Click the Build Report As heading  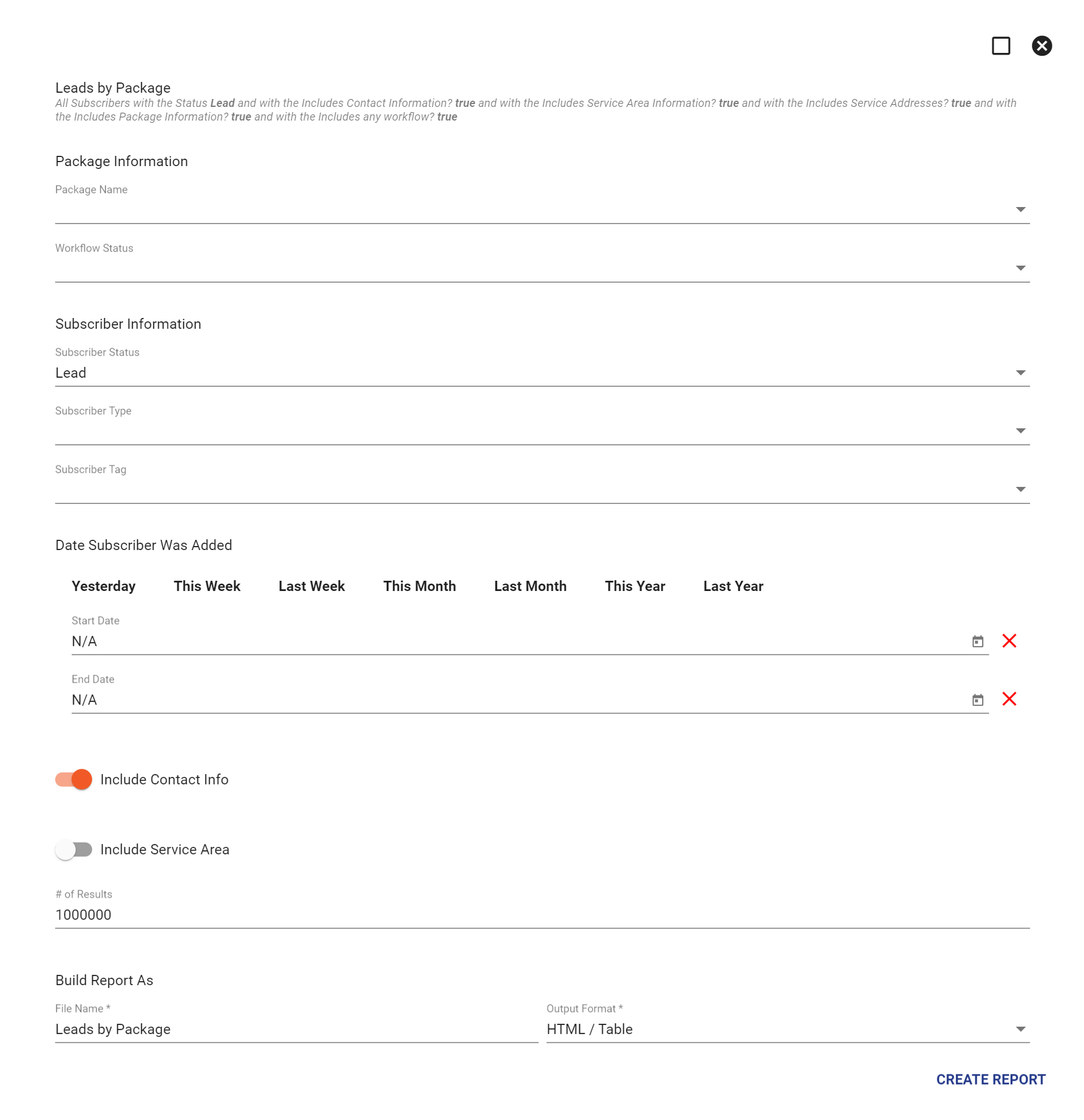point(104,980)
